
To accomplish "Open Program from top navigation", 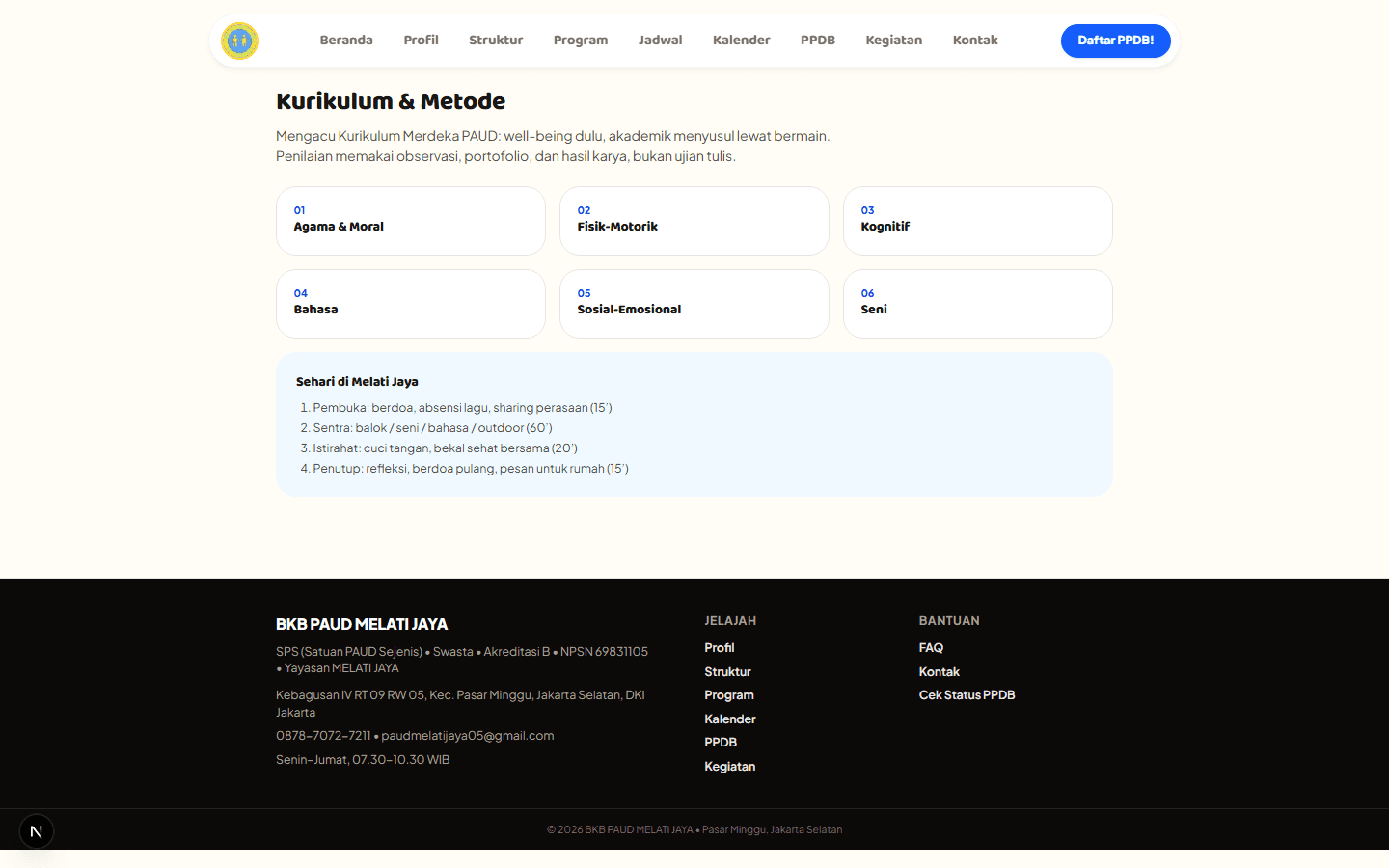I will click(581, 41).
